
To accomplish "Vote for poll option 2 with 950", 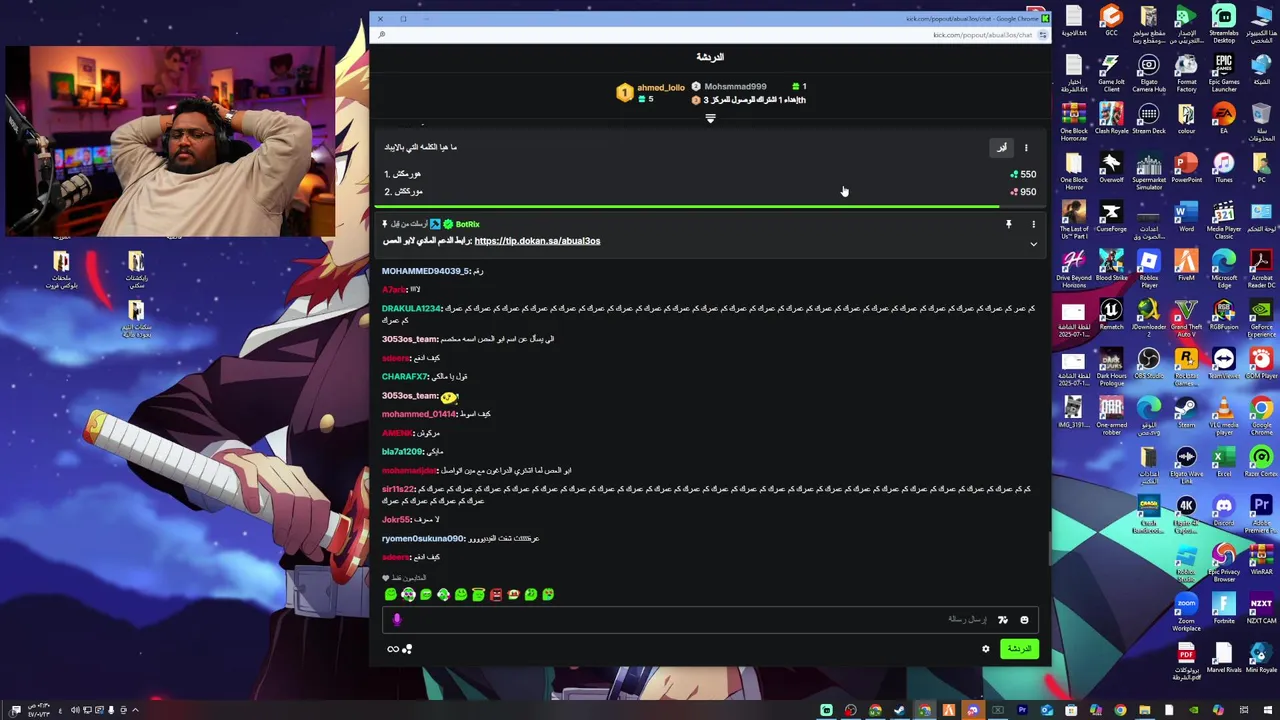I will point(710,192).
